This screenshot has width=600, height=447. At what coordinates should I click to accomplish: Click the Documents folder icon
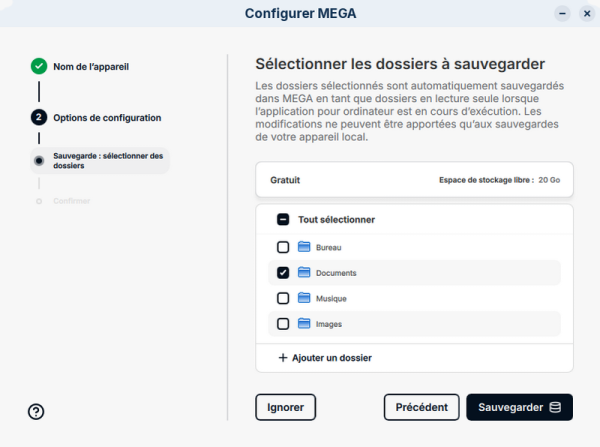point(305,272)
